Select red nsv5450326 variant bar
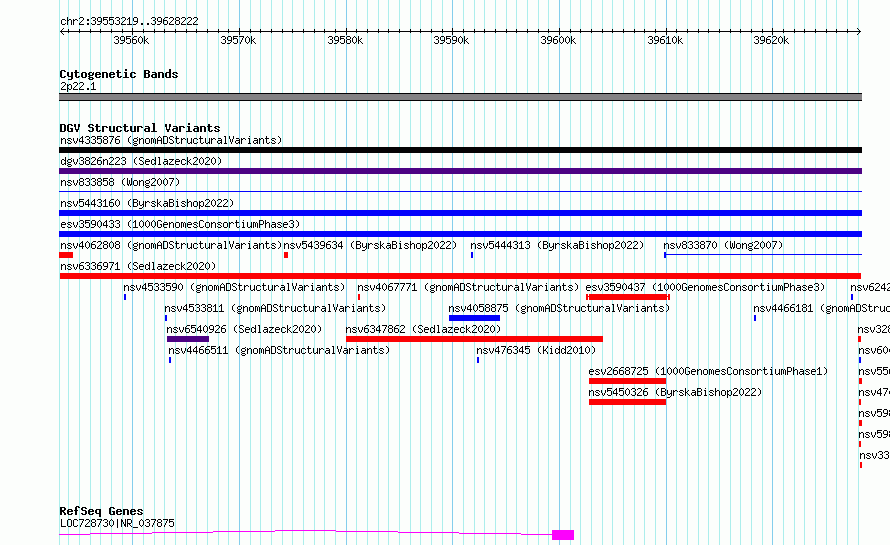This screenshot has width=890, height=545. (x=627, y=402)
